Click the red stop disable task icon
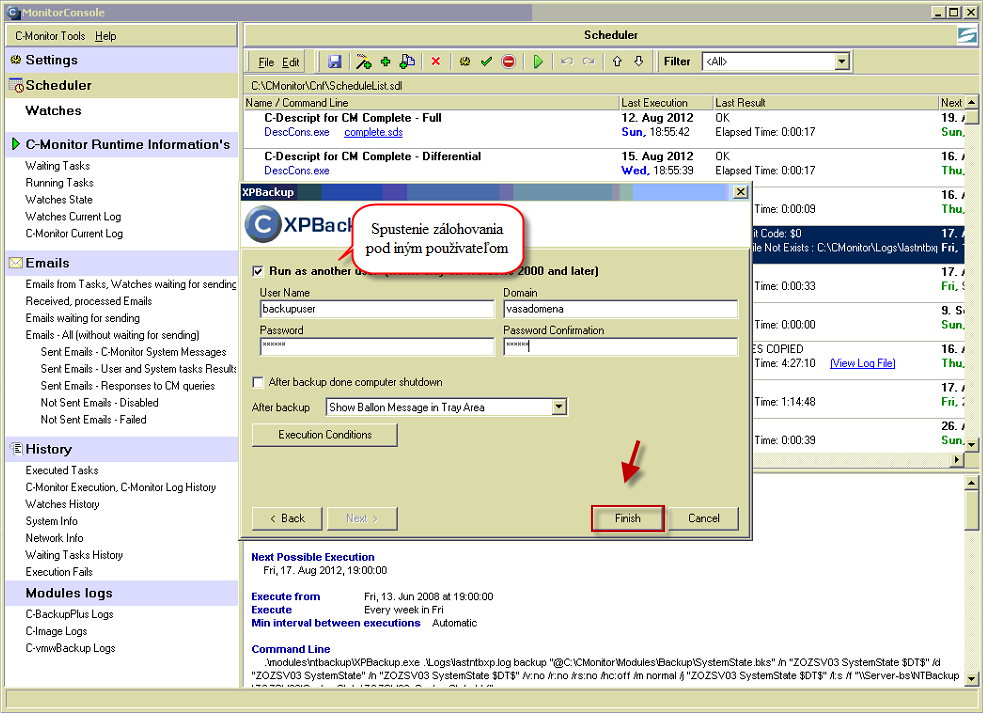Screen dimensions: 983x713 tap(508, 61)
